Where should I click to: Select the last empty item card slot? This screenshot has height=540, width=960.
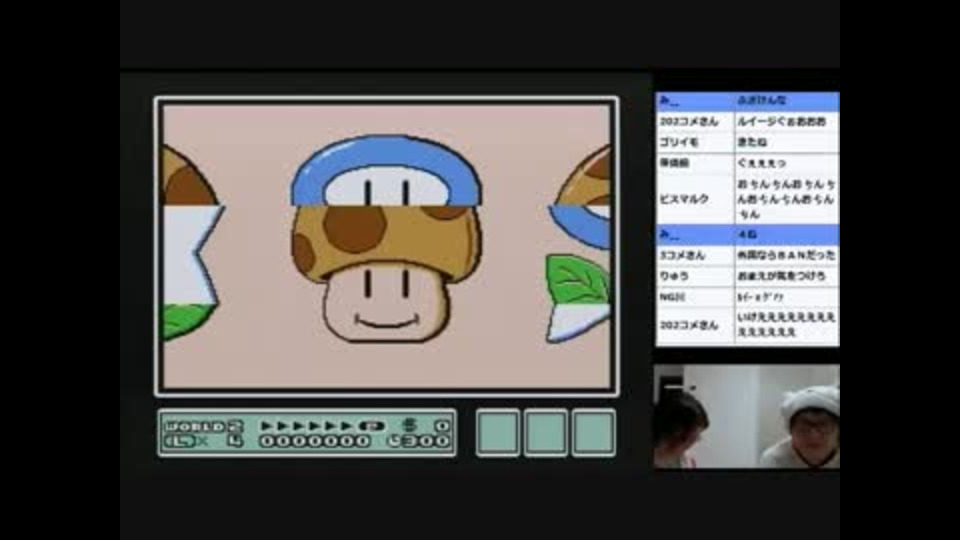[x=593, y=433]
